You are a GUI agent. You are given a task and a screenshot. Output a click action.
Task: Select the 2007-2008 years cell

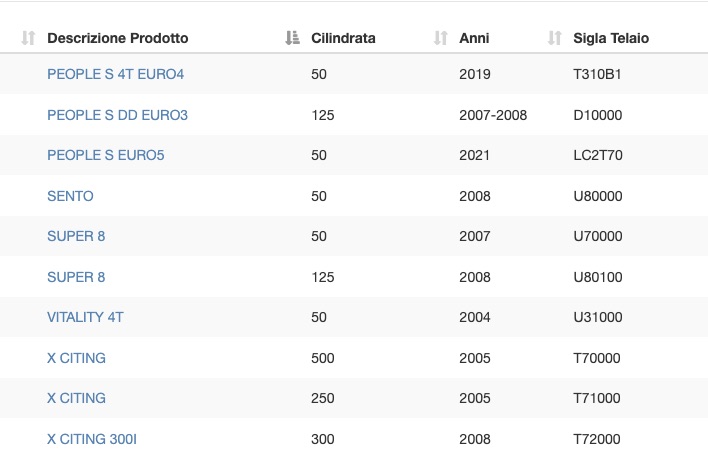tap(493, 115)
